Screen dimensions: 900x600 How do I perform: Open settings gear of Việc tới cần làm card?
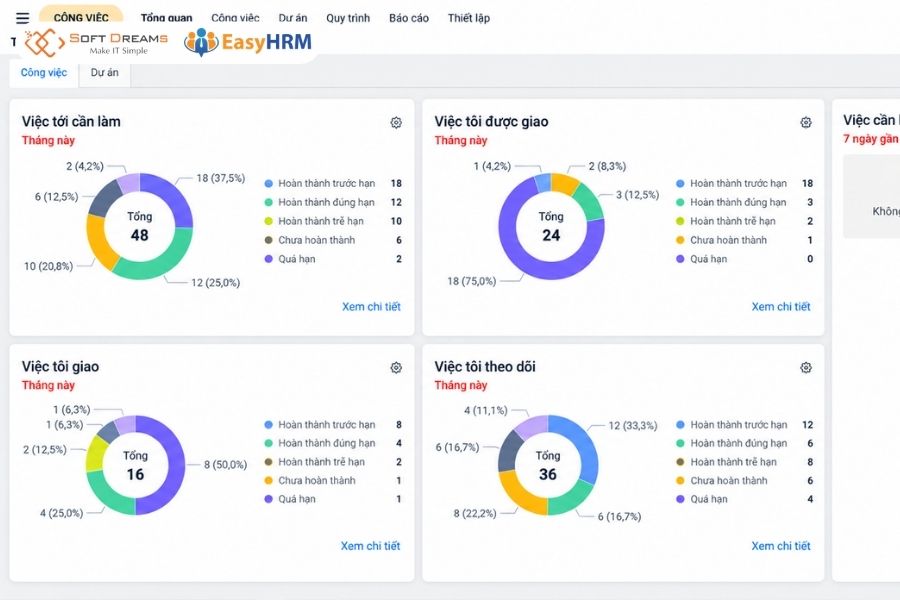[x=396, y=122]
